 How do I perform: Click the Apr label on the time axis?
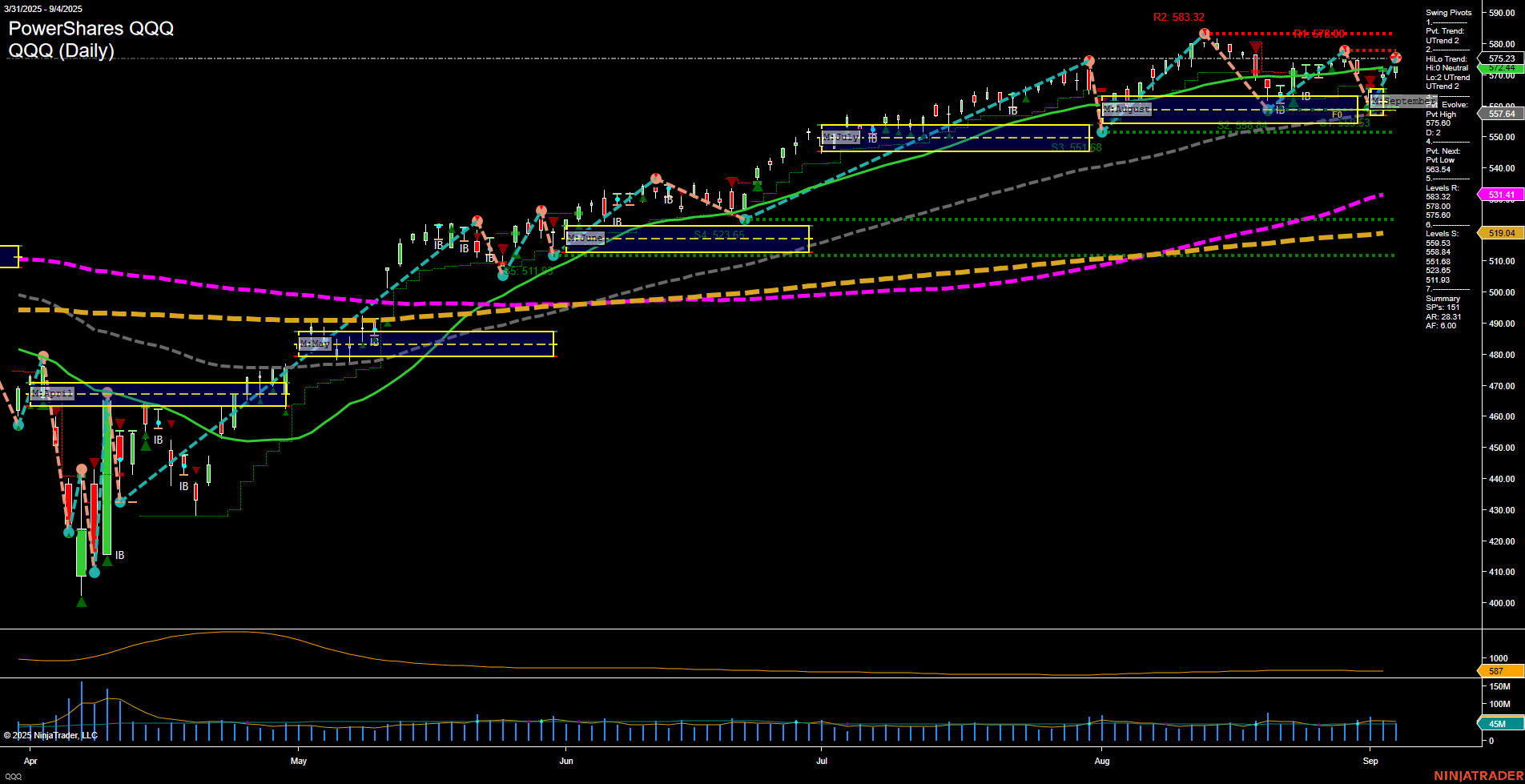point(30,762)
